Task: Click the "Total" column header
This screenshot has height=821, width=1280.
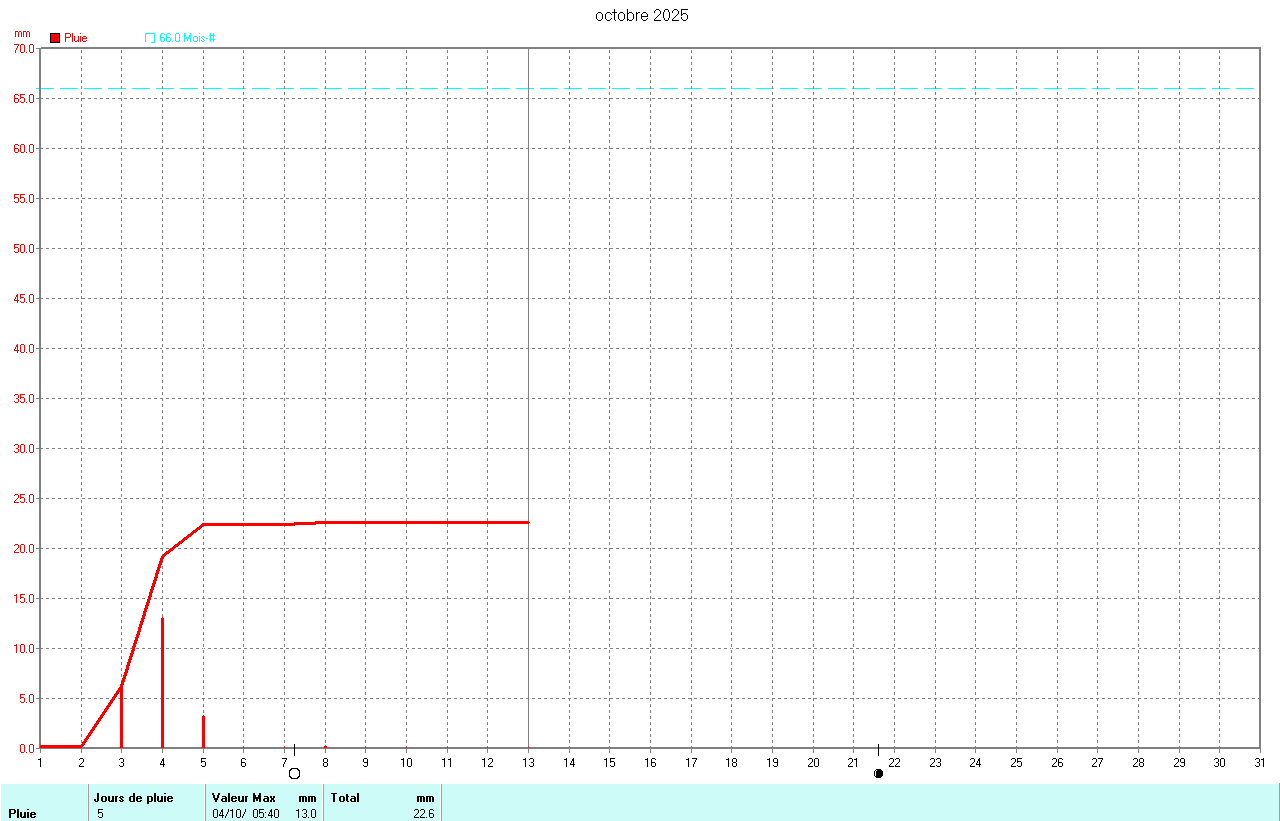Action: pos(345,798)
